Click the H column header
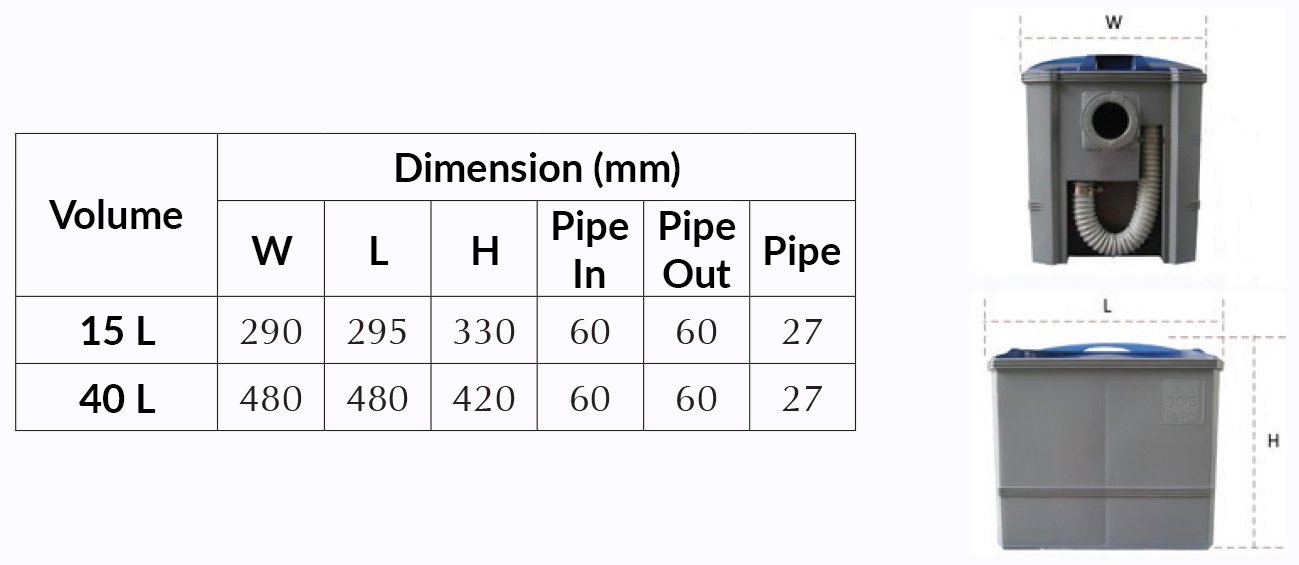 [484, 249]
